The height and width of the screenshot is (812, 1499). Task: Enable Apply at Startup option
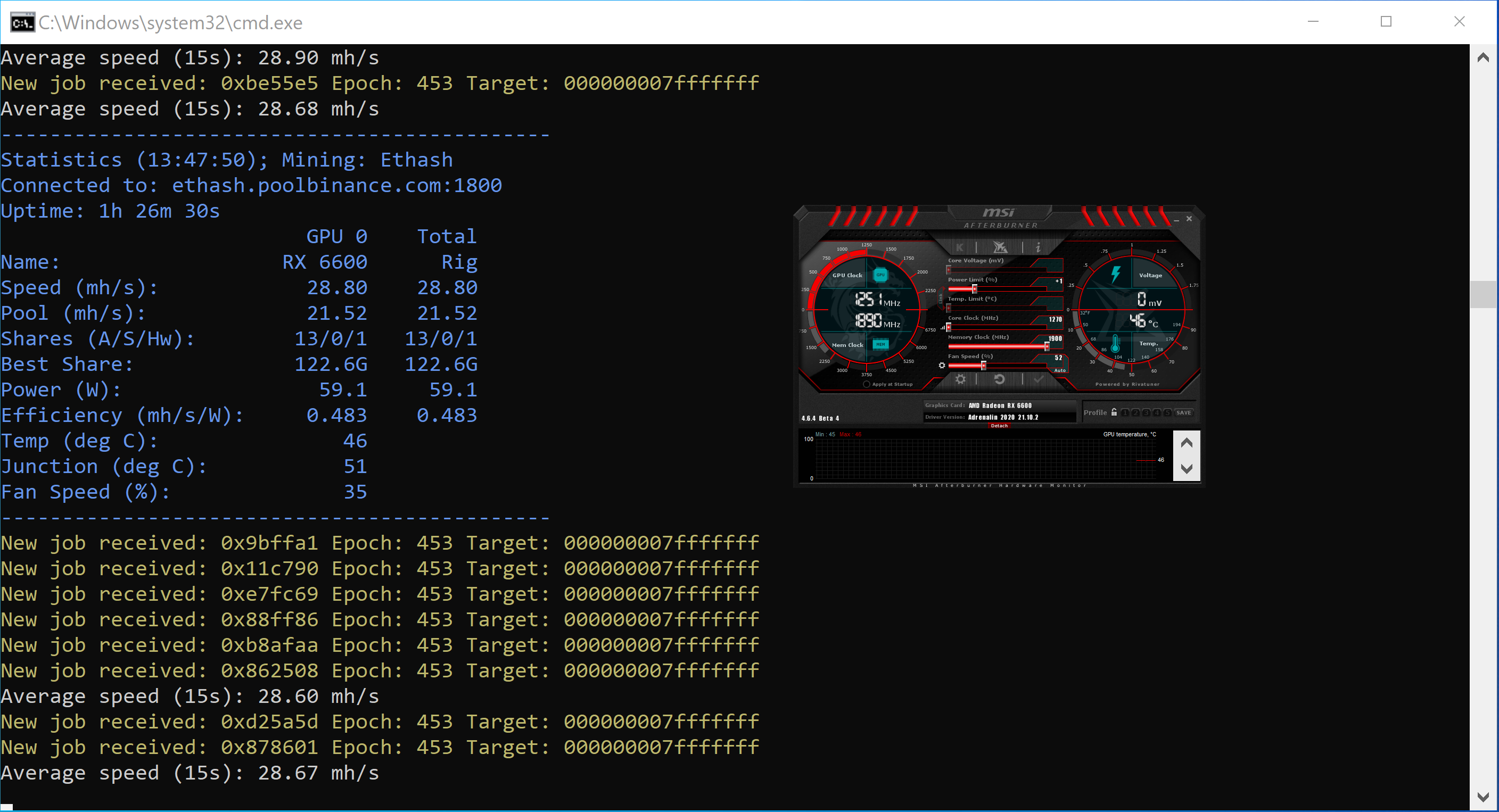(x=867, y=385)
